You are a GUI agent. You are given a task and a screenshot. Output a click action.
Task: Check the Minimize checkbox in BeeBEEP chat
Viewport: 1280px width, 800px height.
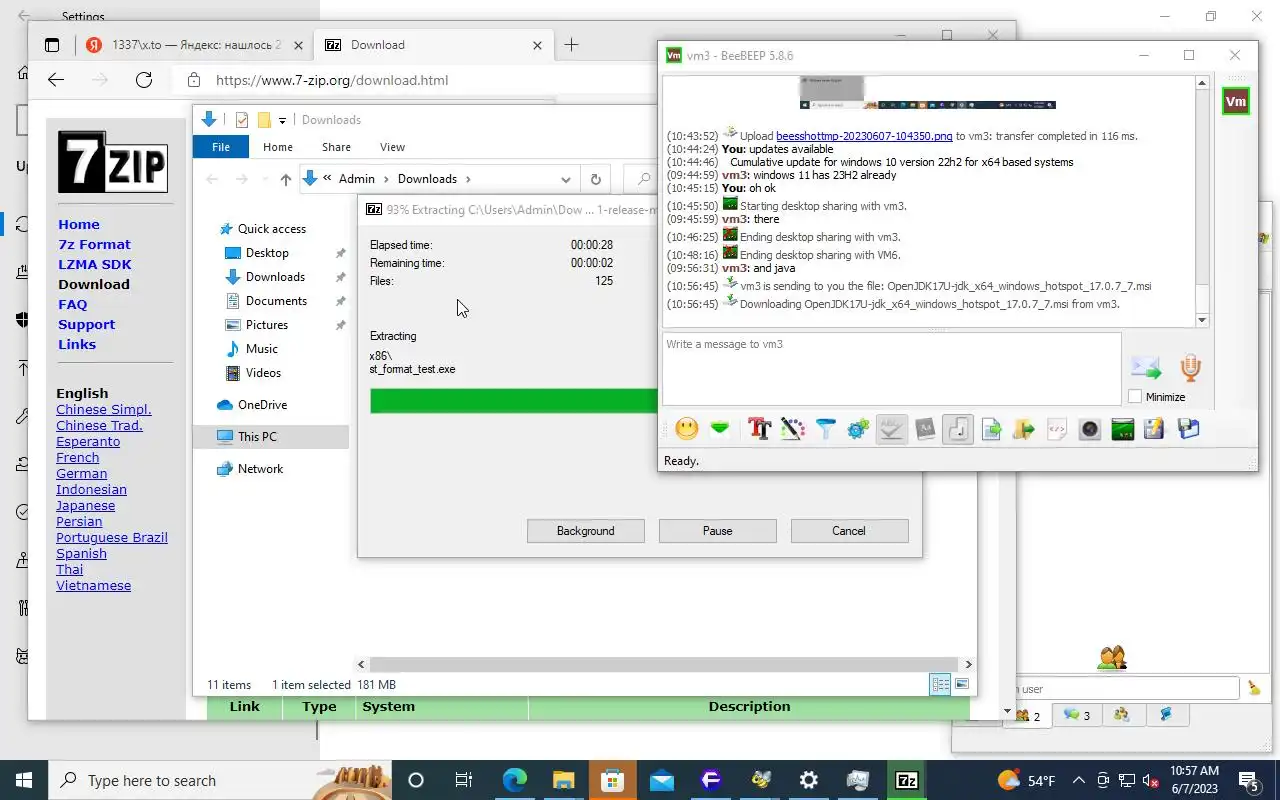click(1135, 397)
